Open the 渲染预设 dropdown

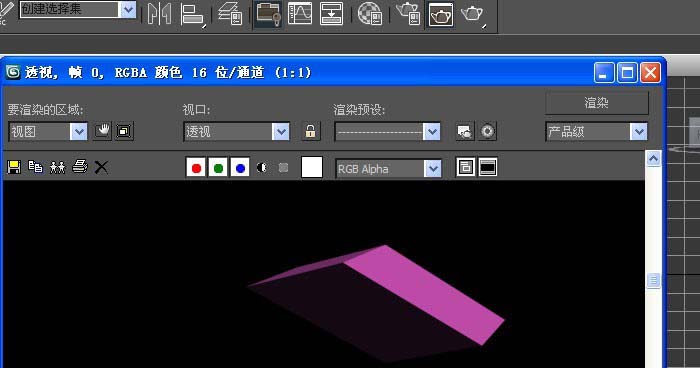388,132
